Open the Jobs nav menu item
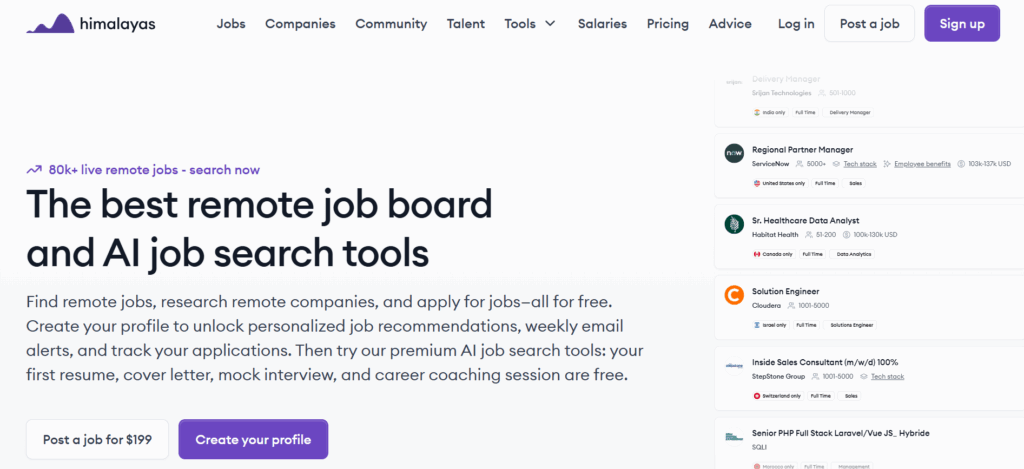Screen dimensions: 1024x469 click(x=231, y=24)
